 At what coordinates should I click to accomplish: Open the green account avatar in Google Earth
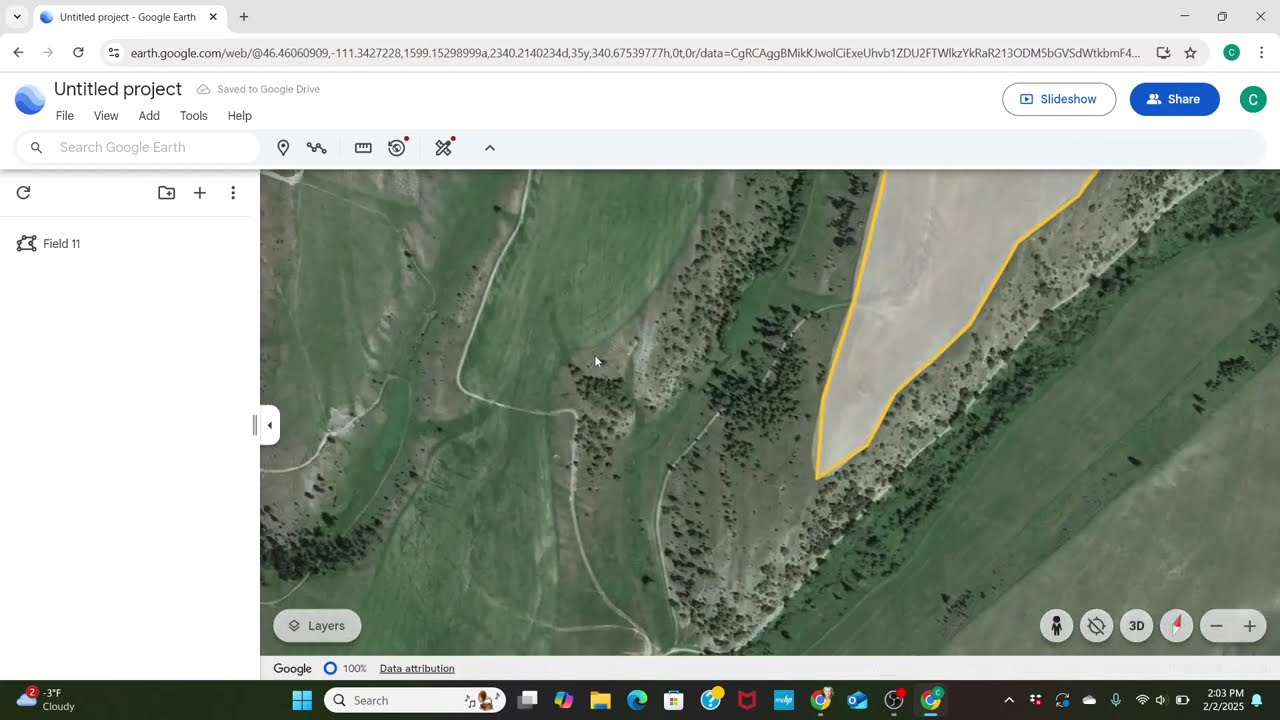pos(1253,99)
